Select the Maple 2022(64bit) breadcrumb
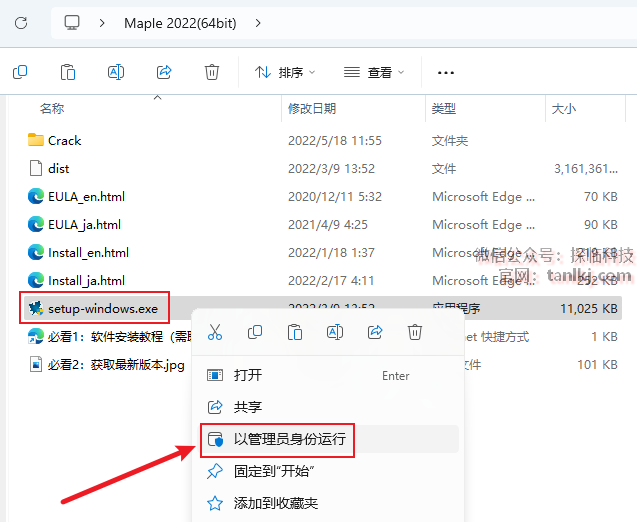The image size is (637, 522). coord(180,23)
